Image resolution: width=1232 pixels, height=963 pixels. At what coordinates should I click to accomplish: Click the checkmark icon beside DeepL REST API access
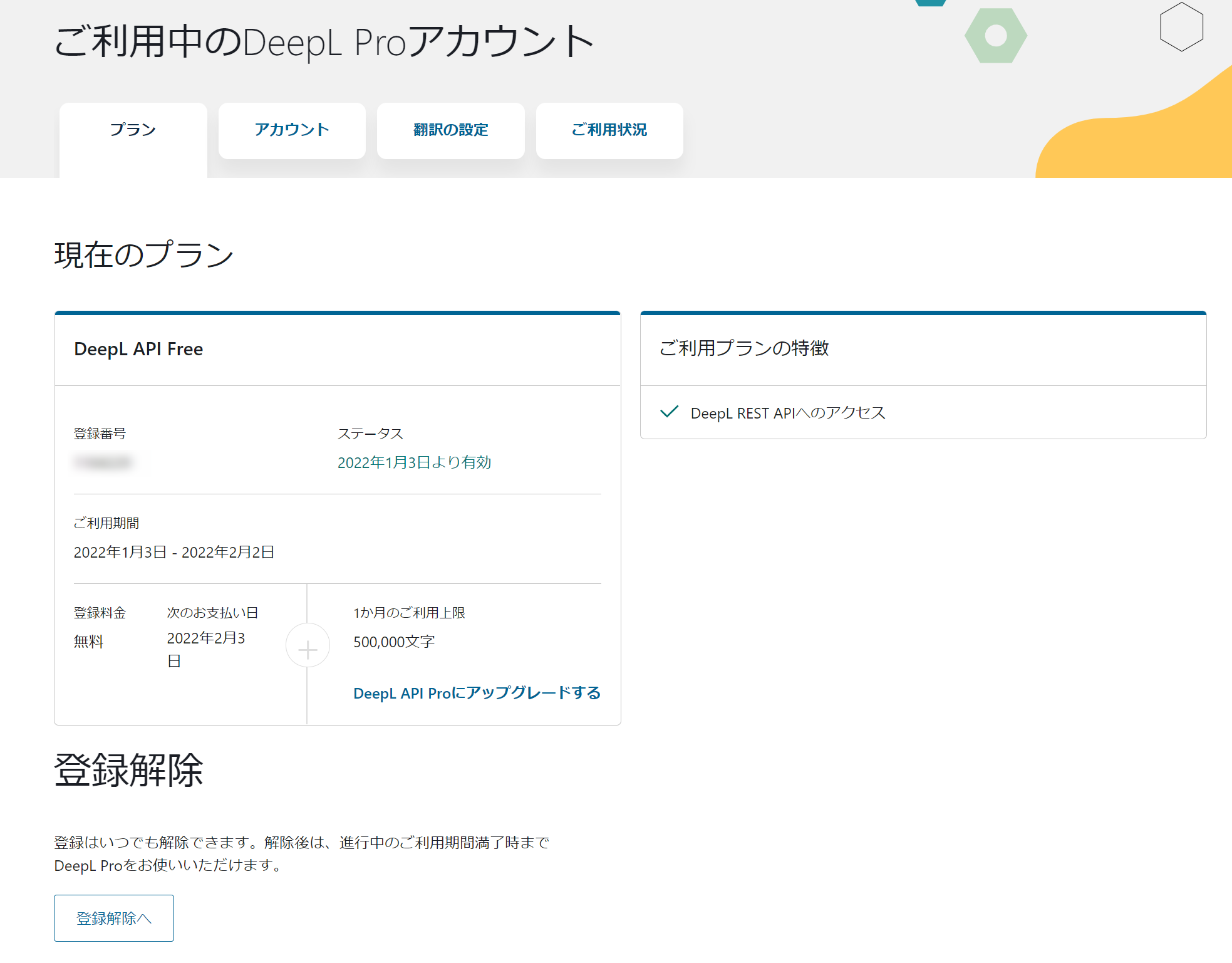tap(670, 412)
